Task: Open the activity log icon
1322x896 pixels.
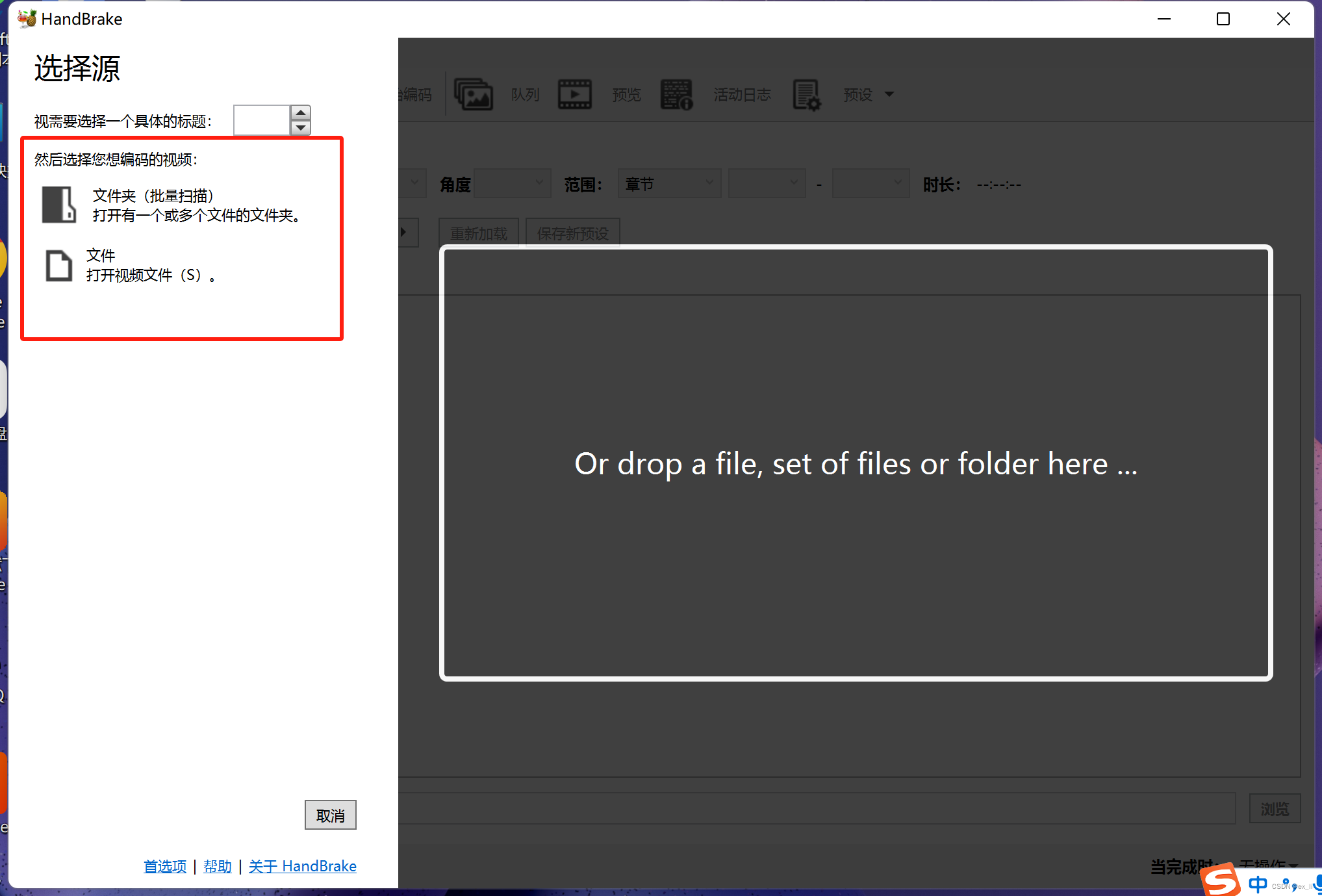Action: pyautogui.click(x=676, y=95)
